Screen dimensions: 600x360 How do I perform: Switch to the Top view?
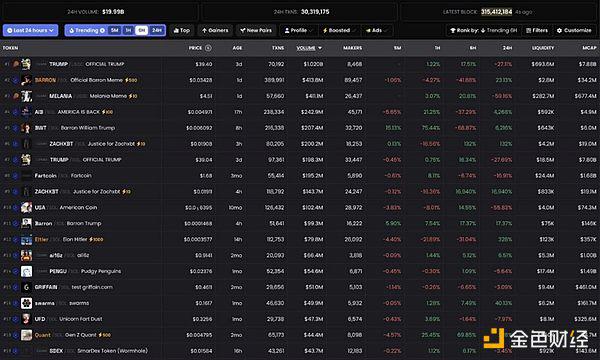[182, 30]
